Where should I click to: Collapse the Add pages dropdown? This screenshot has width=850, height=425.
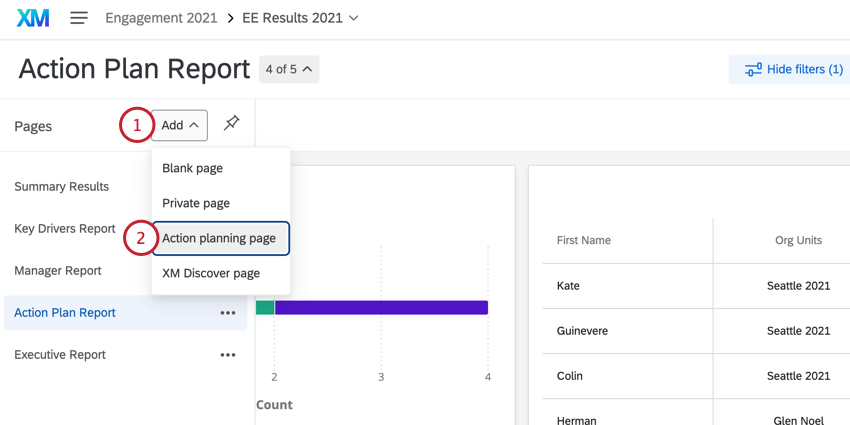[x=180, y=125]
